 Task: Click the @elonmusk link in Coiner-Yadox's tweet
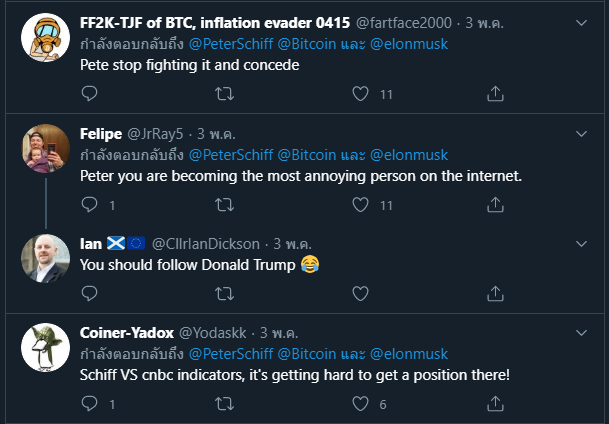(x=409, y=354)
